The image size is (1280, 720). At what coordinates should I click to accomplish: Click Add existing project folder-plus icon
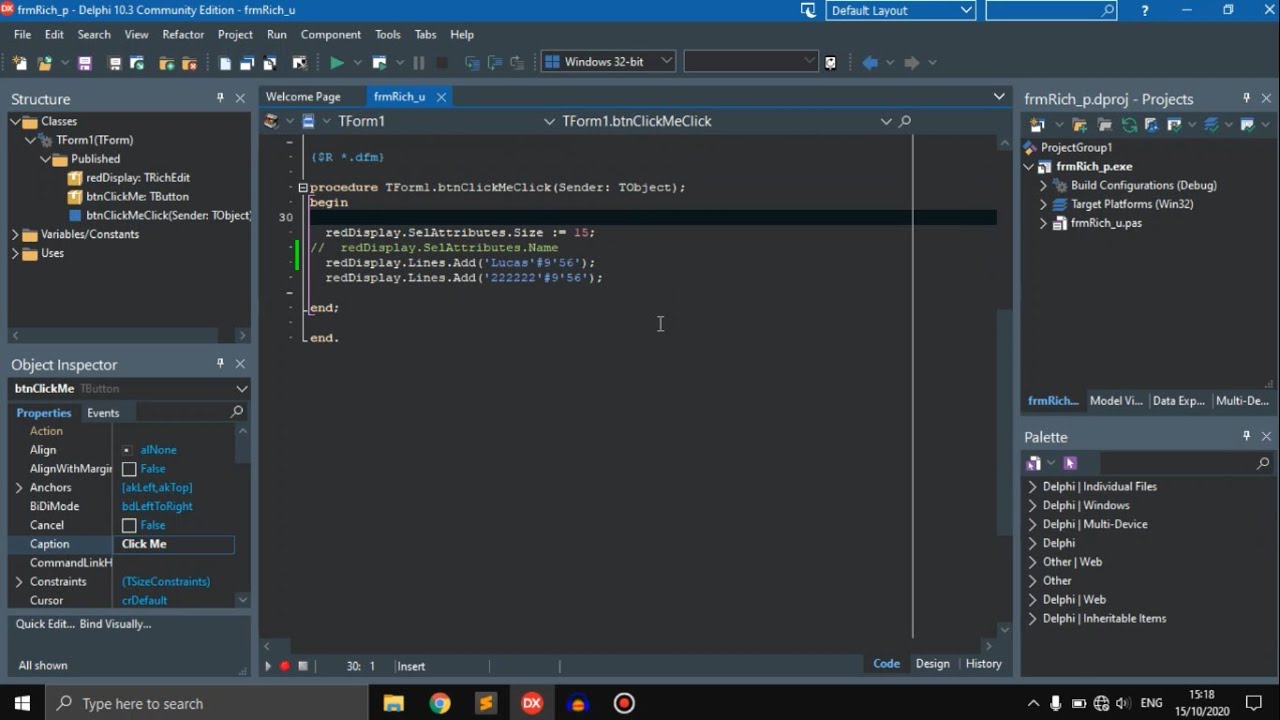(1080, 125)
